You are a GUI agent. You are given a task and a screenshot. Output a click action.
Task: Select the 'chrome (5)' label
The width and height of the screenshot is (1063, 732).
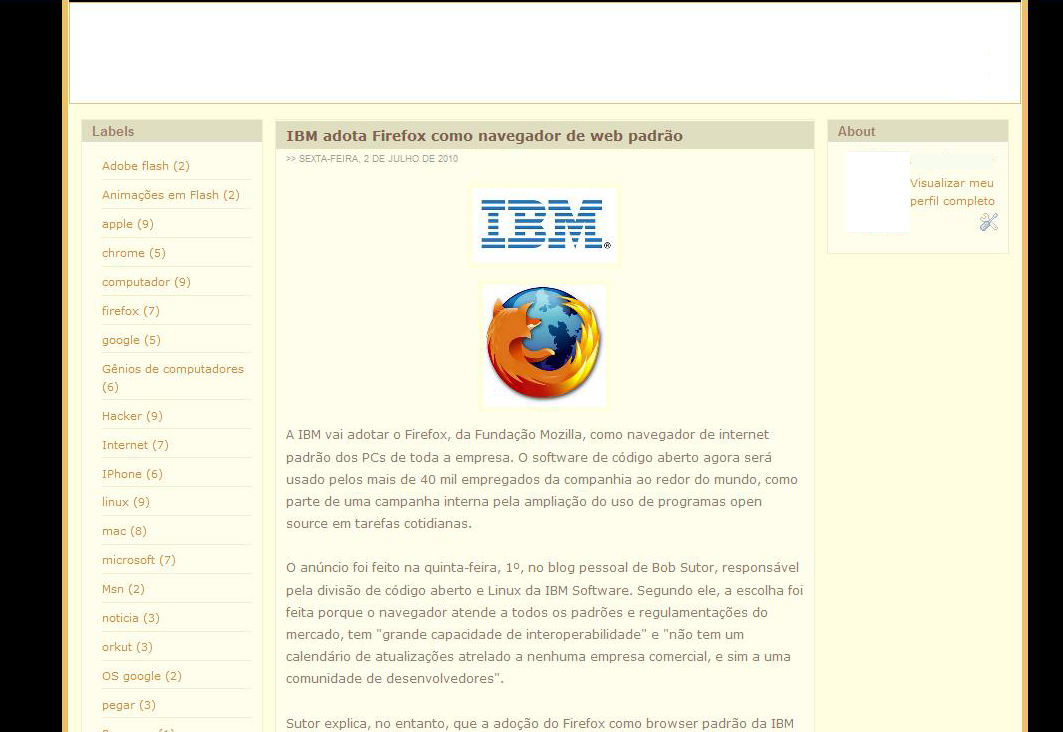(x=134, y=253)
